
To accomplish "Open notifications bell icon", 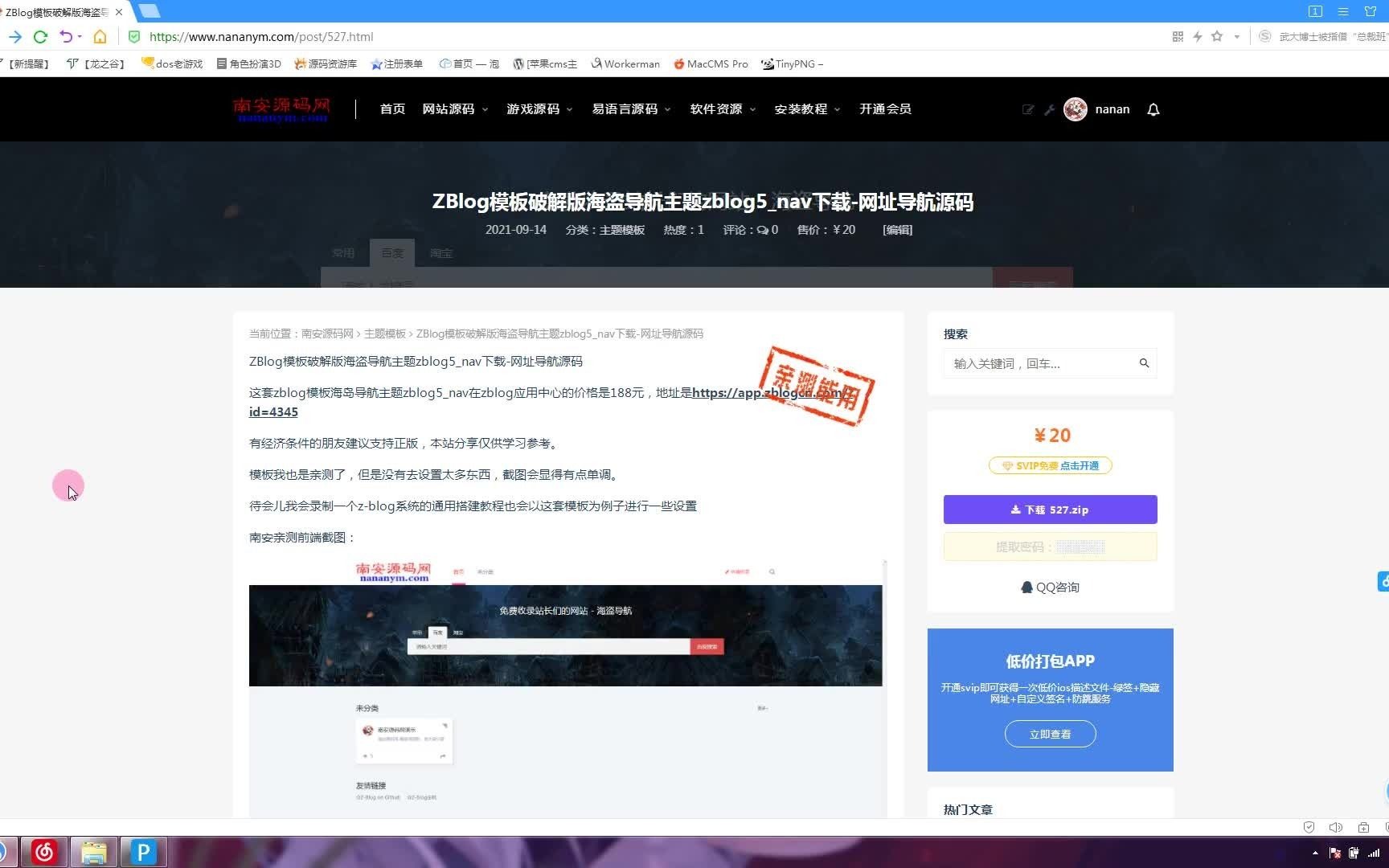I will point(1153,110).
